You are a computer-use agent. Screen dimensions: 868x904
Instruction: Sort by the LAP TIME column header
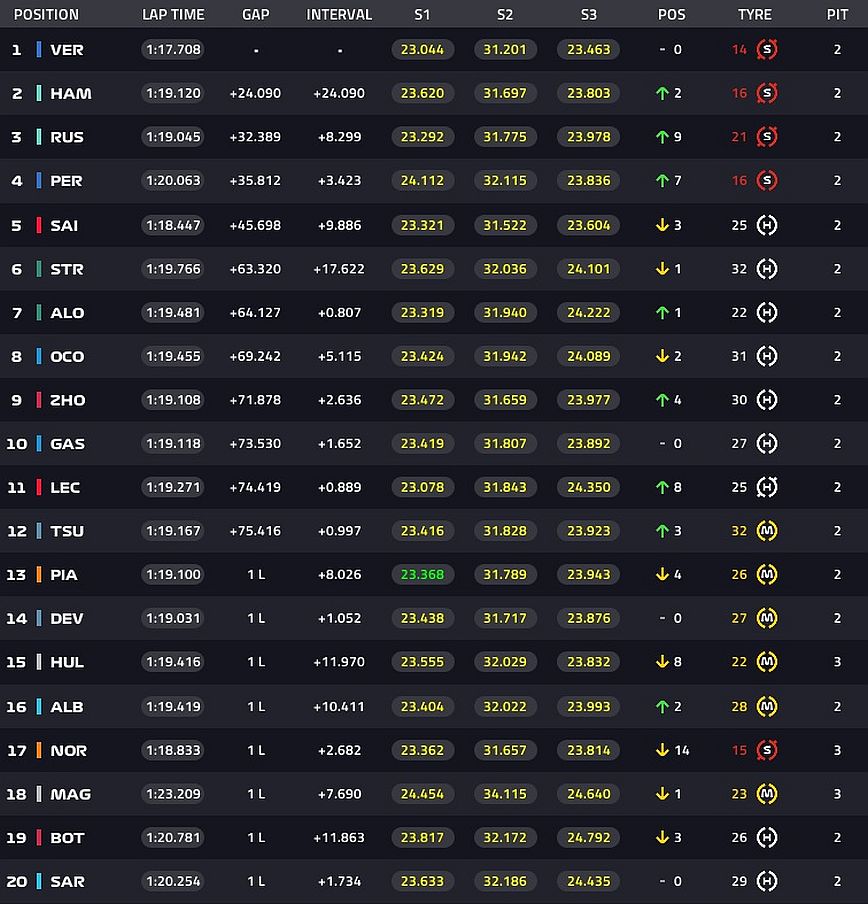[x=173, y=15]
